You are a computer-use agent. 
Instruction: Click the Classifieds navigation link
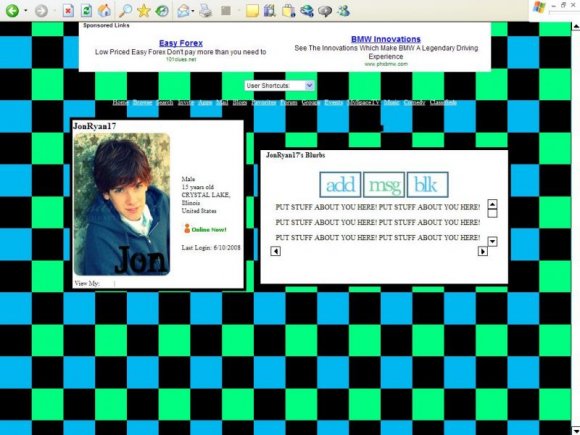coord(443,102)
